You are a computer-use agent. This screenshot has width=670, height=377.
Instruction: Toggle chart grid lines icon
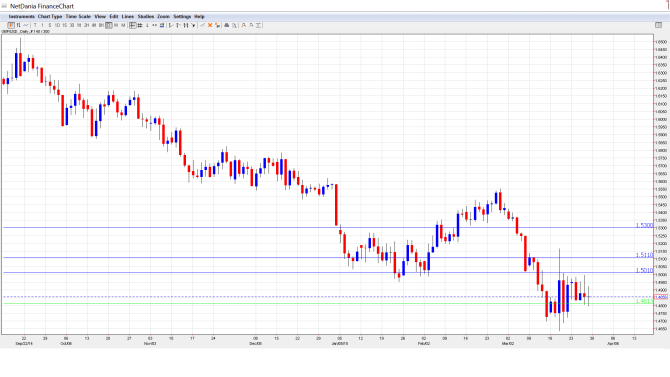[140, 26]
